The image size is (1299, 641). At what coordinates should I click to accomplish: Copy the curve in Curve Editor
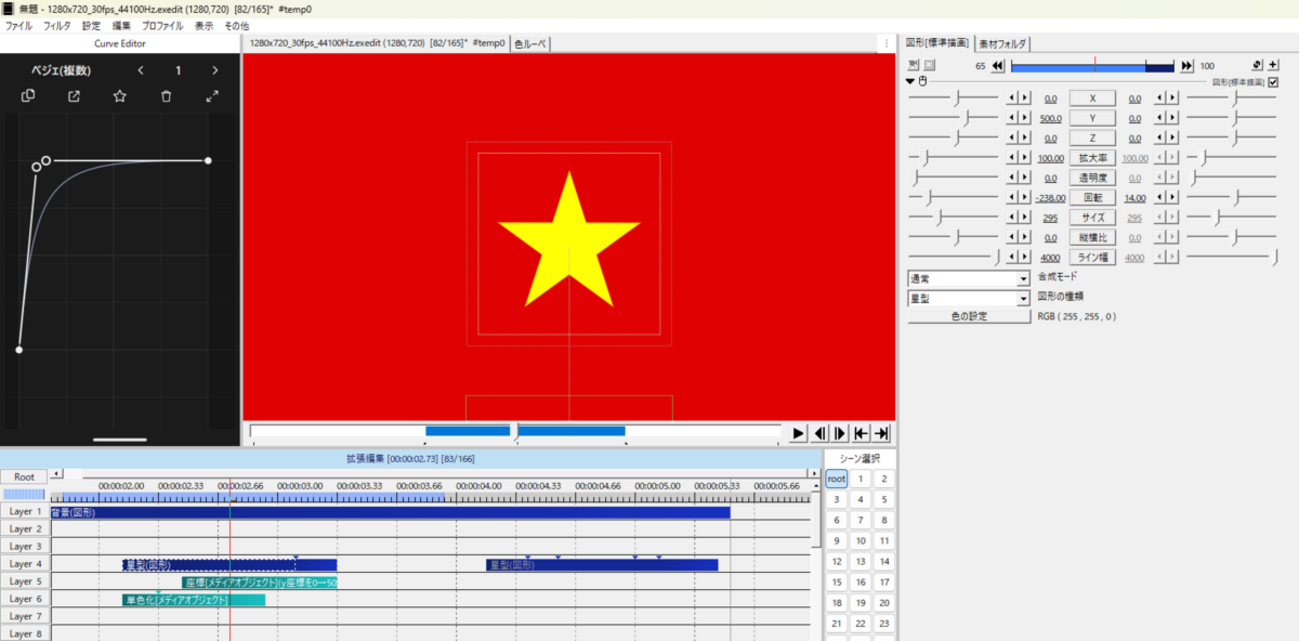point(28,96)
